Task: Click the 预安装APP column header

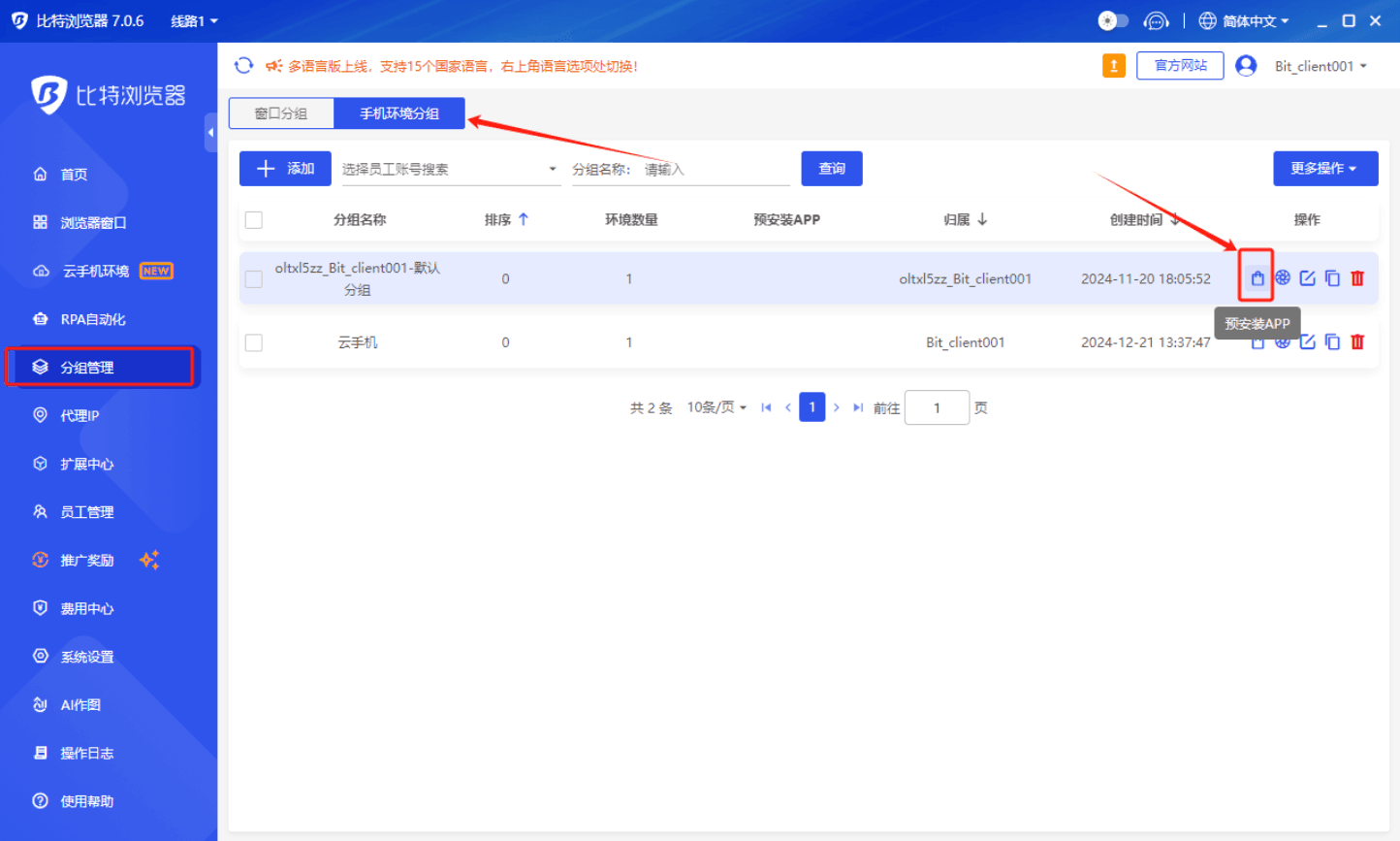Action: pos(786,220)
